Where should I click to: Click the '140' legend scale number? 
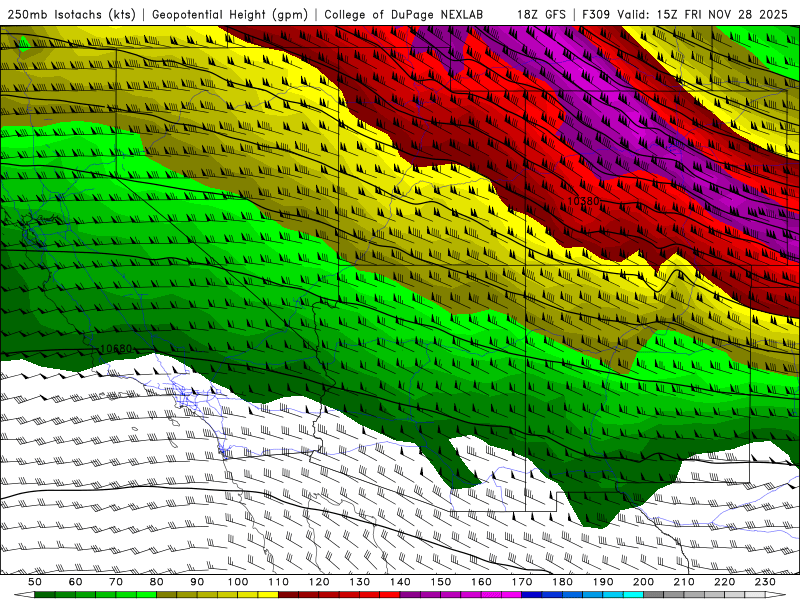click(x=401, y=582)
